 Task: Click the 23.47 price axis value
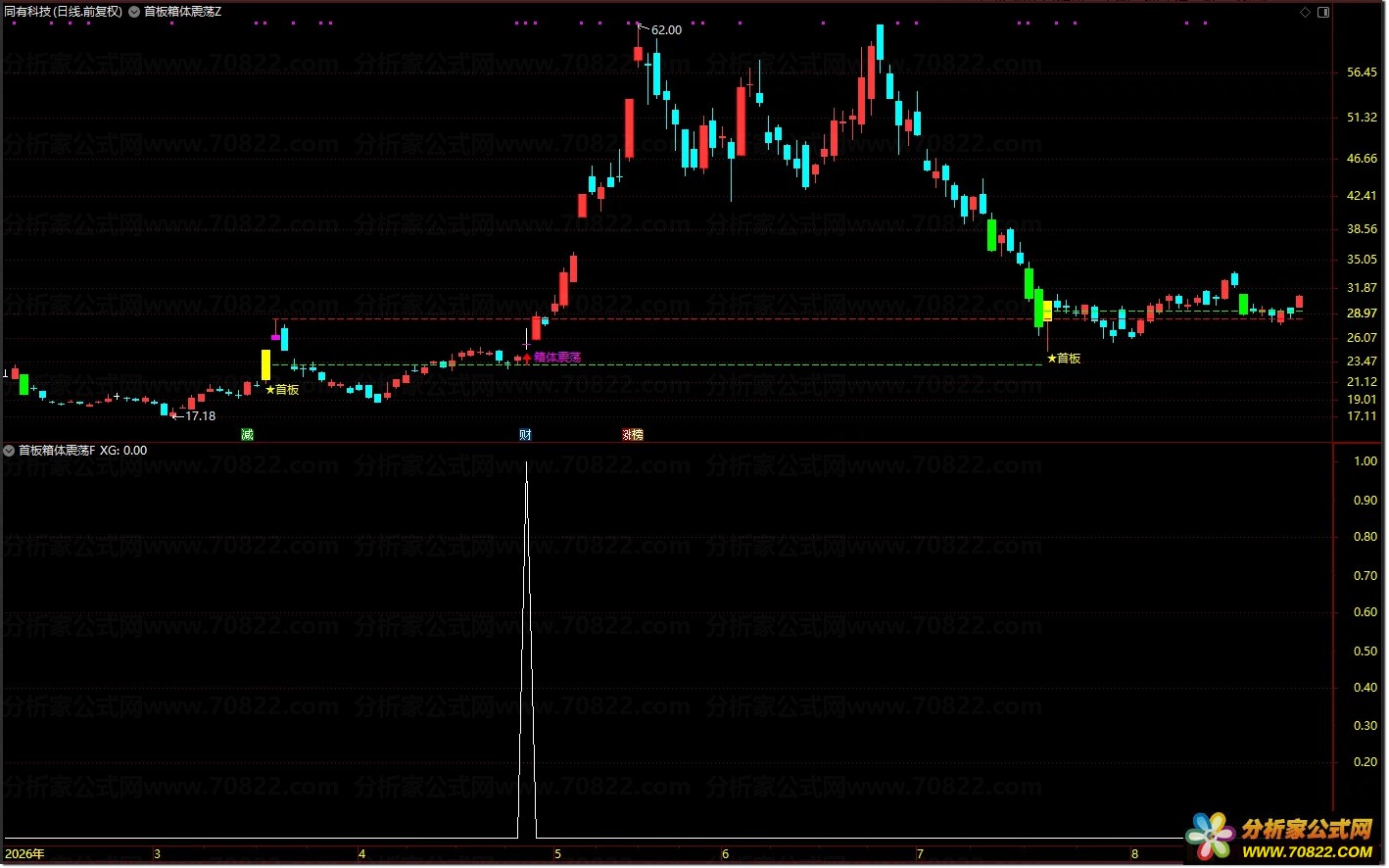click(1362, 362)
